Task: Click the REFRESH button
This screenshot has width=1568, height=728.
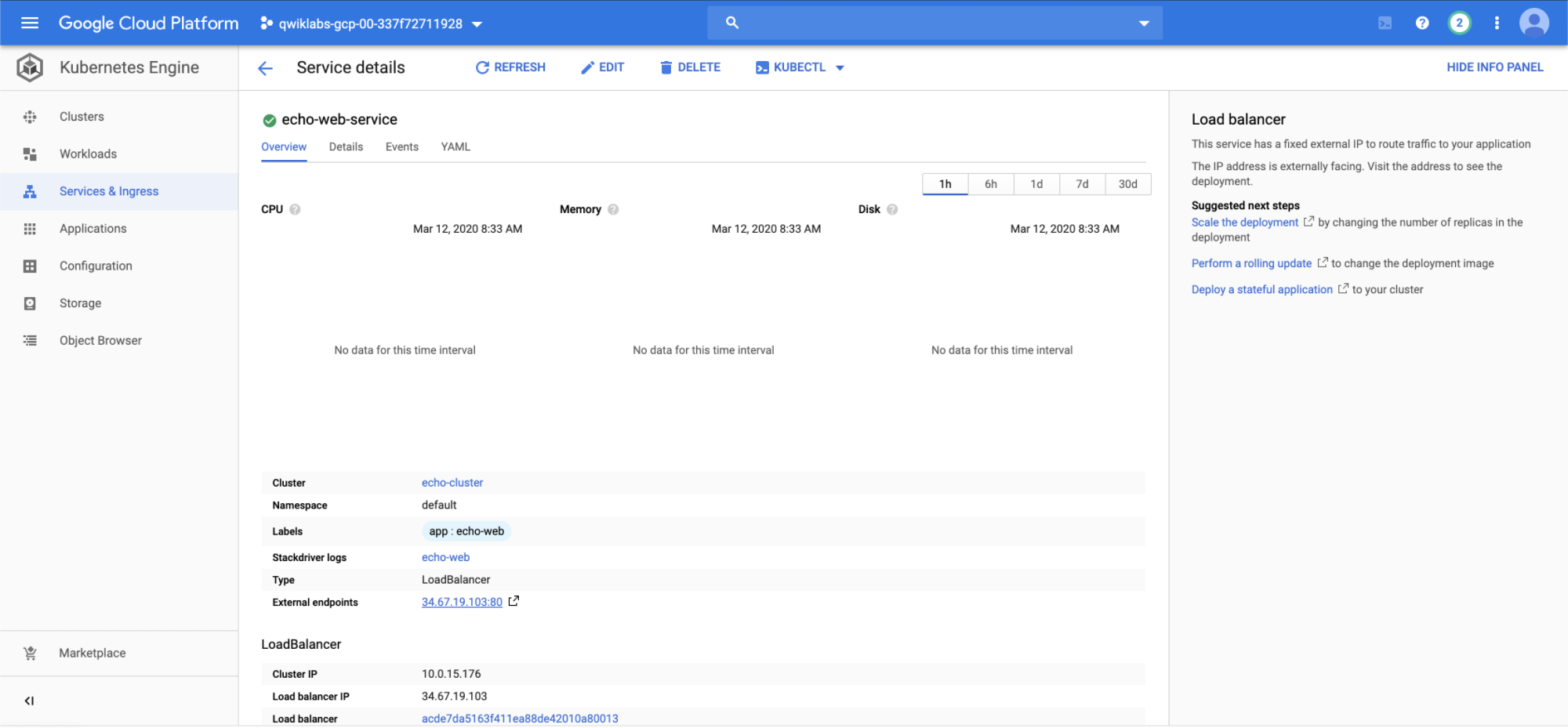Action: point(510,67)
